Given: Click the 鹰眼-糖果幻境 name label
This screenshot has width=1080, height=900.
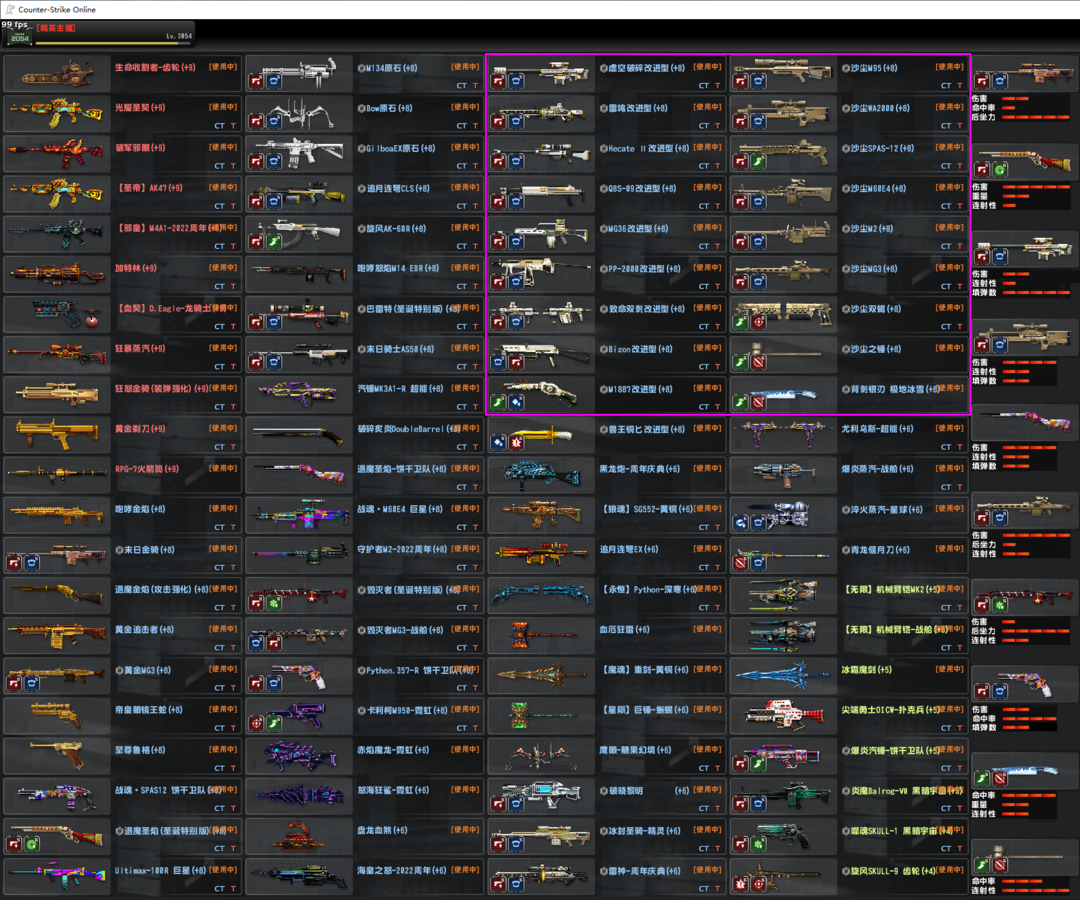Looking at the screenshot, I should [635, 750].
